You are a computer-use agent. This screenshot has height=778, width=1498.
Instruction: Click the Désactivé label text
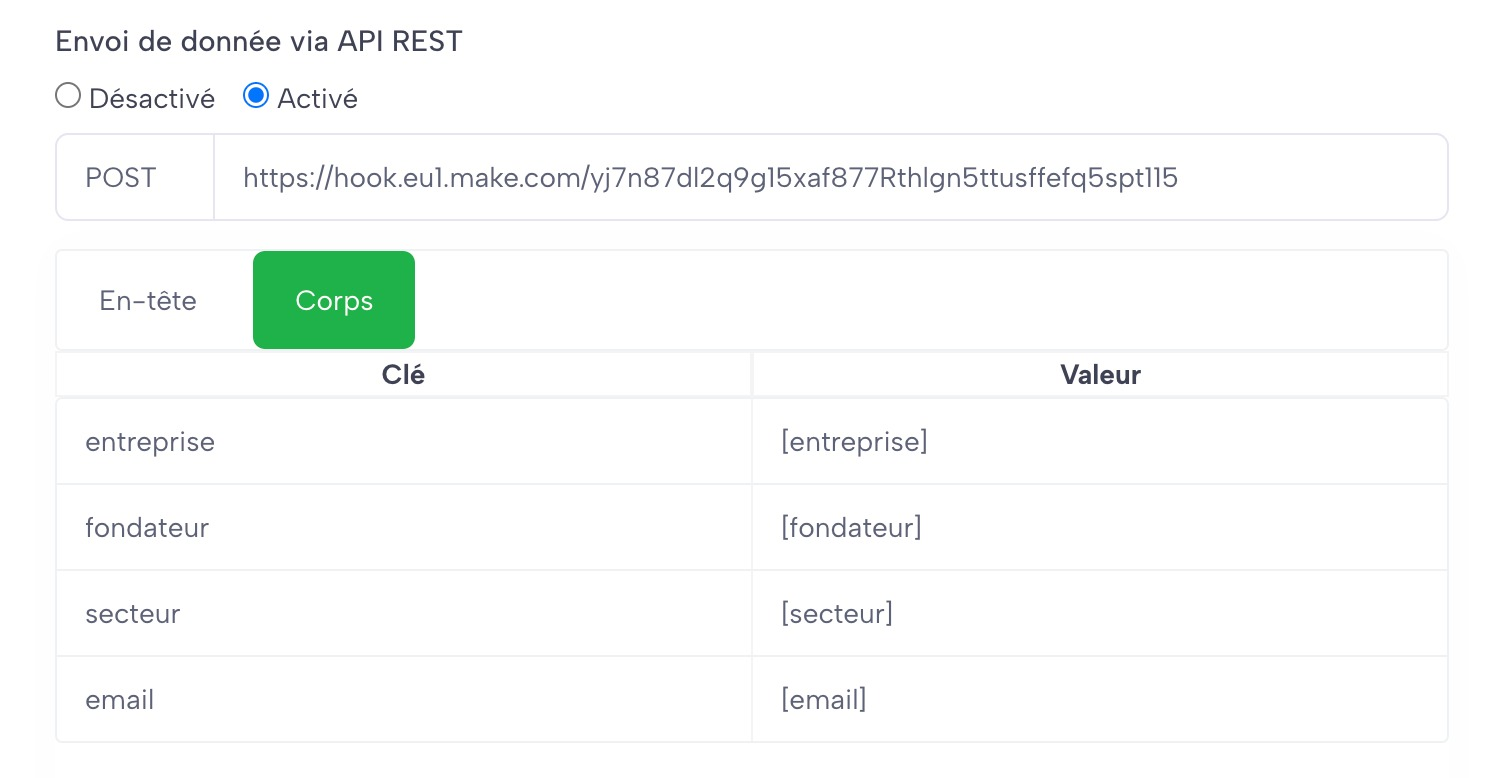click(152, 99)
